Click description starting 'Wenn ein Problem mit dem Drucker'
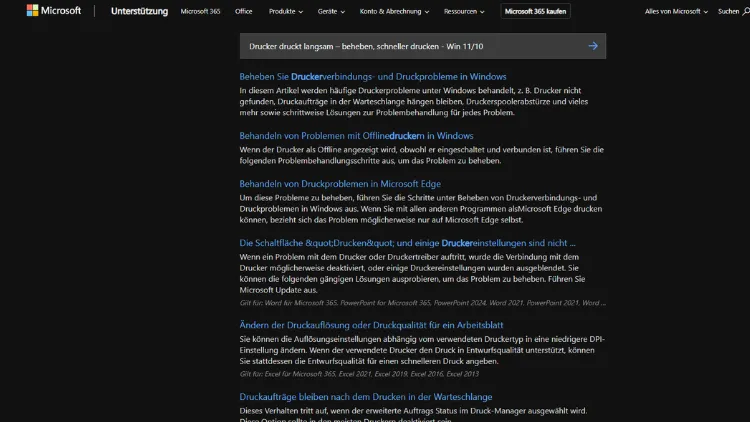Screen dimensions: 750x422 (x=412, y=273)
